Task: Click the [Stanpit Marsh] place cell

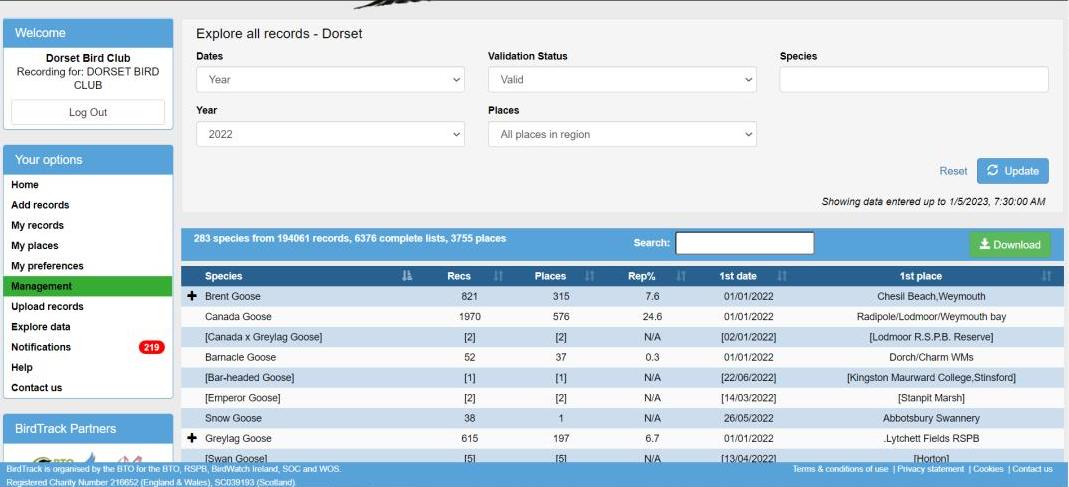Action: coord(931,398)
